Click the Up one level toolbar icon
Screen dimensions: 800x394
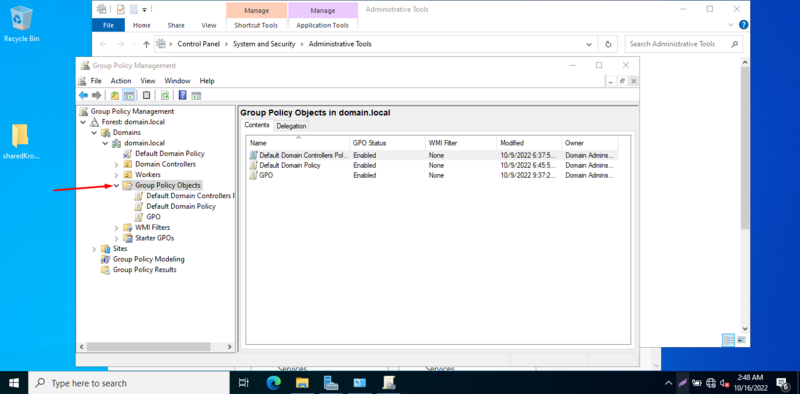pos(115,95)
